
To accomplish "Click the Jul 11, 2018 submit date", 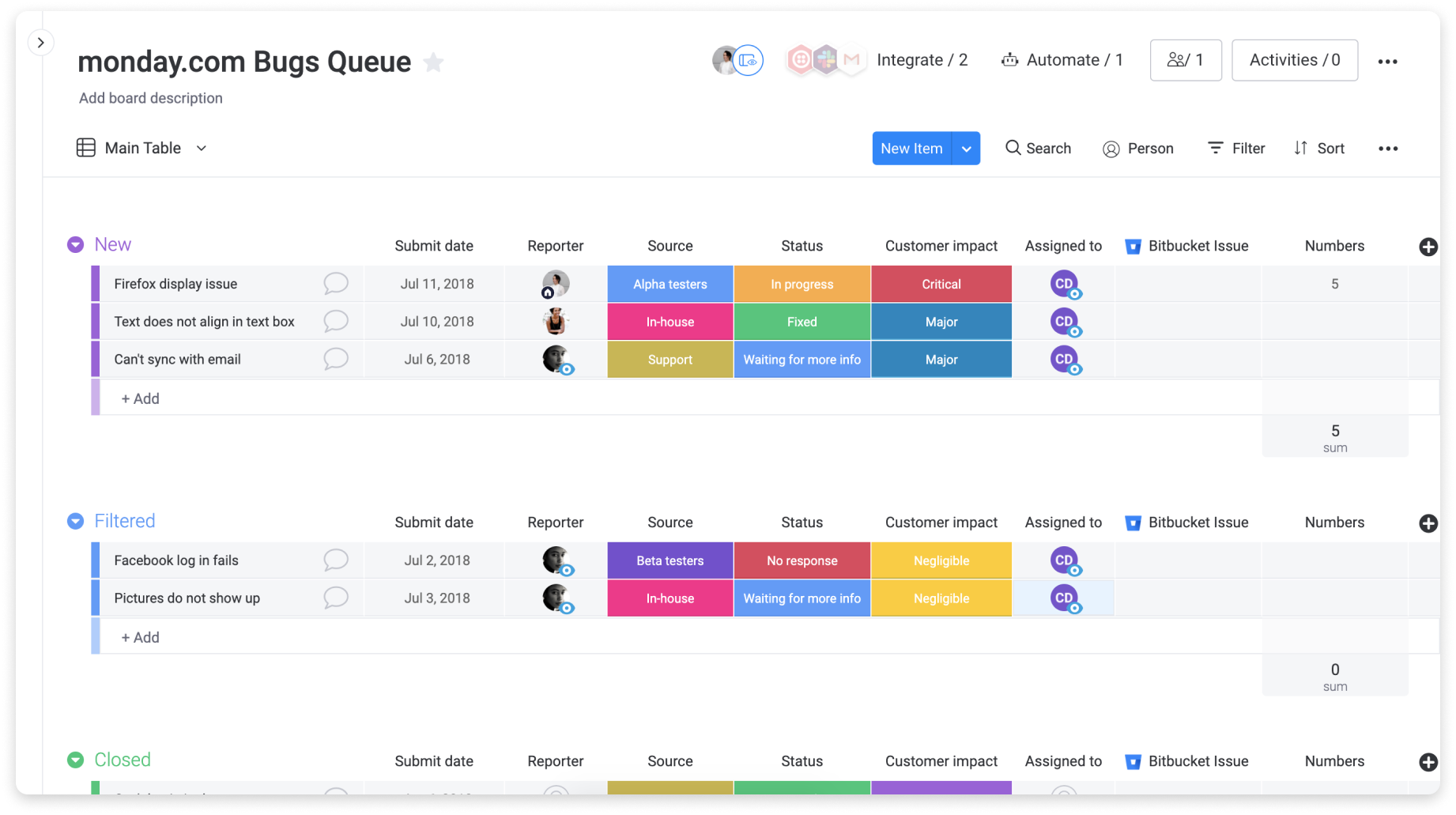I will (x=437, y=284).
